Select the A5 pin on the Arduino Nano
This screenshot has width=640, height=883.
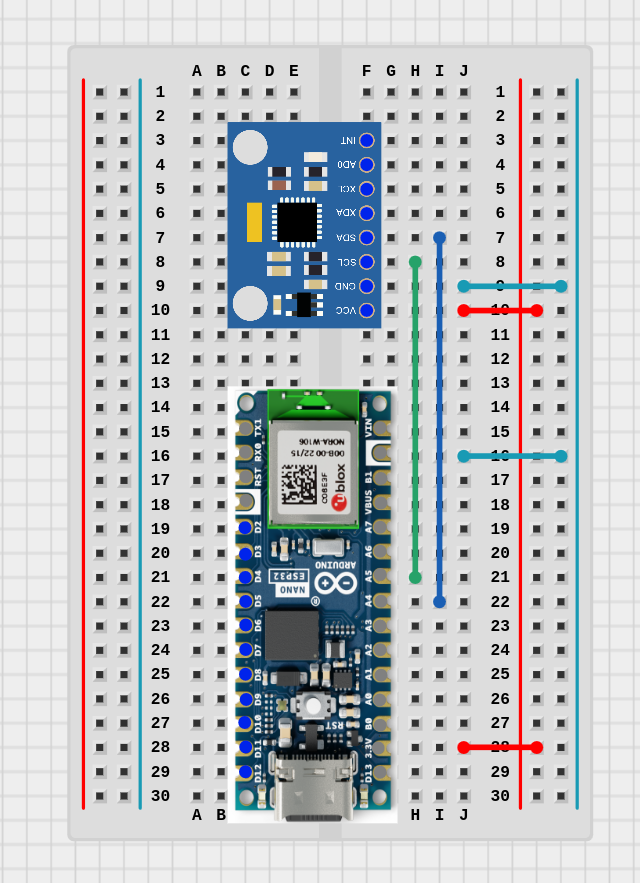[x=381, y=576]
